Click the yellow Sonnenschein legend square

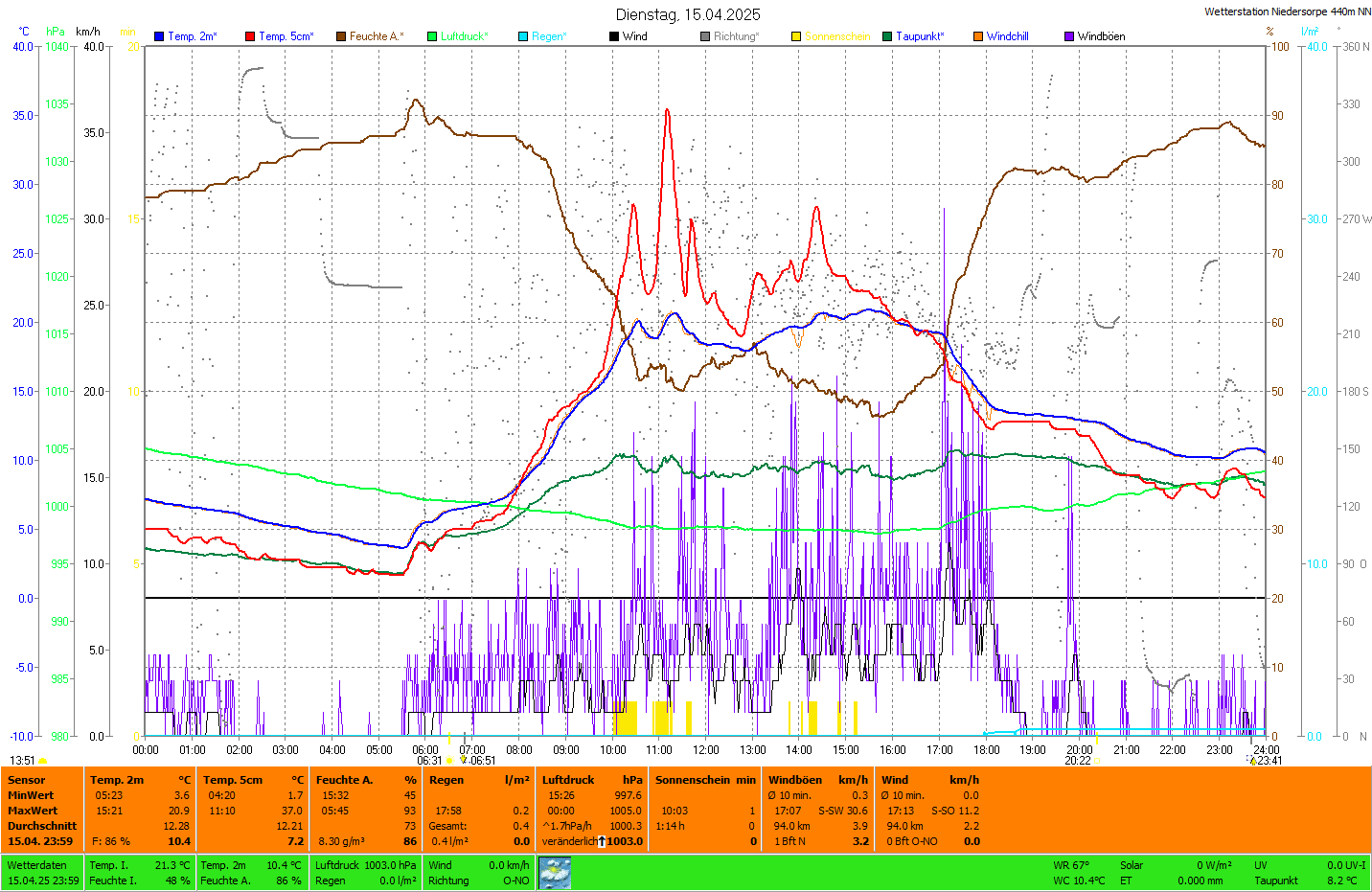tap(796, 36)
